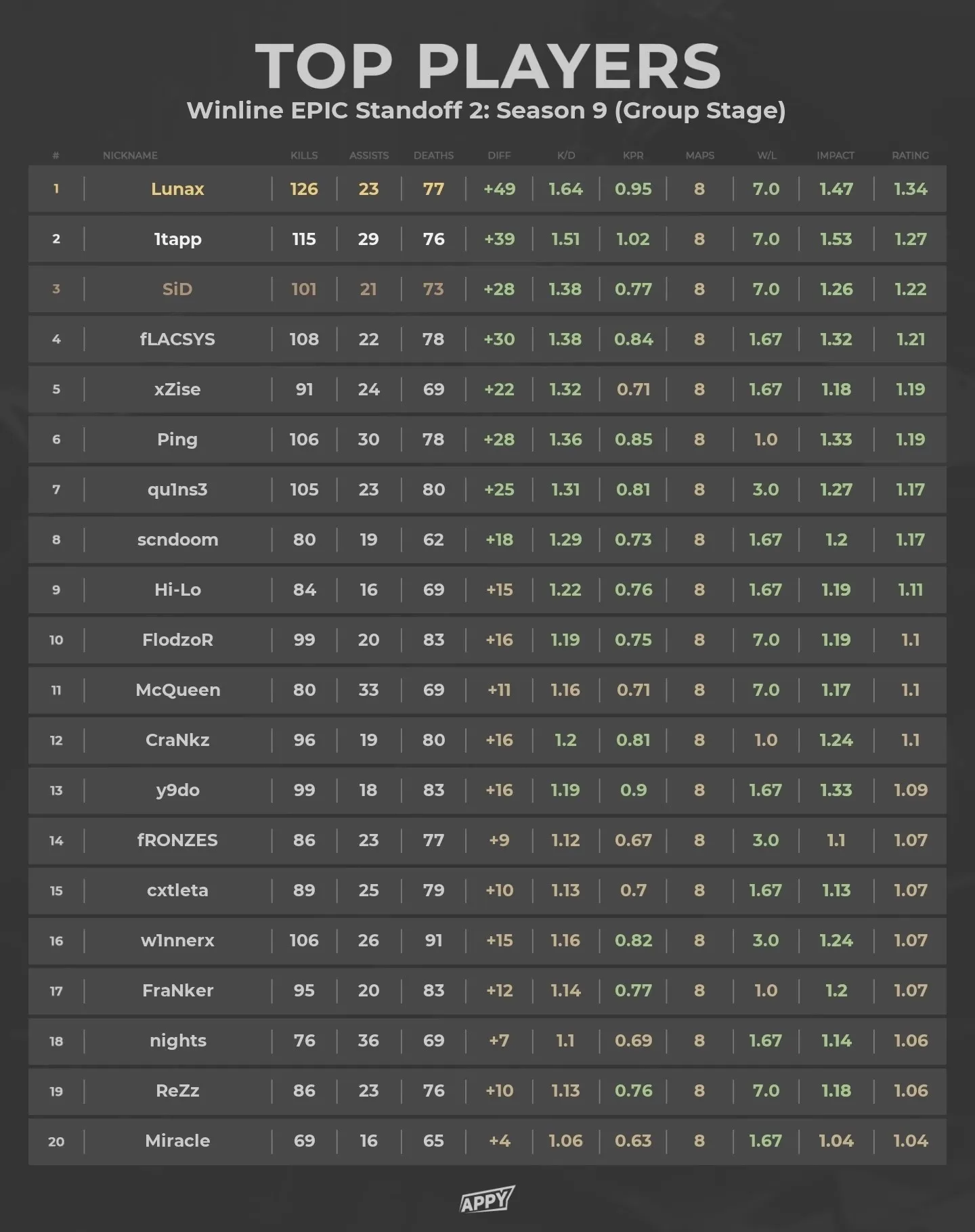This screenshot has width=975, height=1232.
Task: Select the nickname 1tapp
Action: (x=177, y=240)
